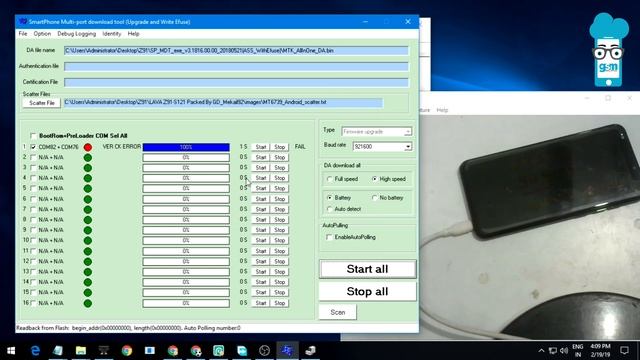Click the green status indicator in row 16
The width and height of the screenshot is (640, 360).
click(x=88, y=303)
